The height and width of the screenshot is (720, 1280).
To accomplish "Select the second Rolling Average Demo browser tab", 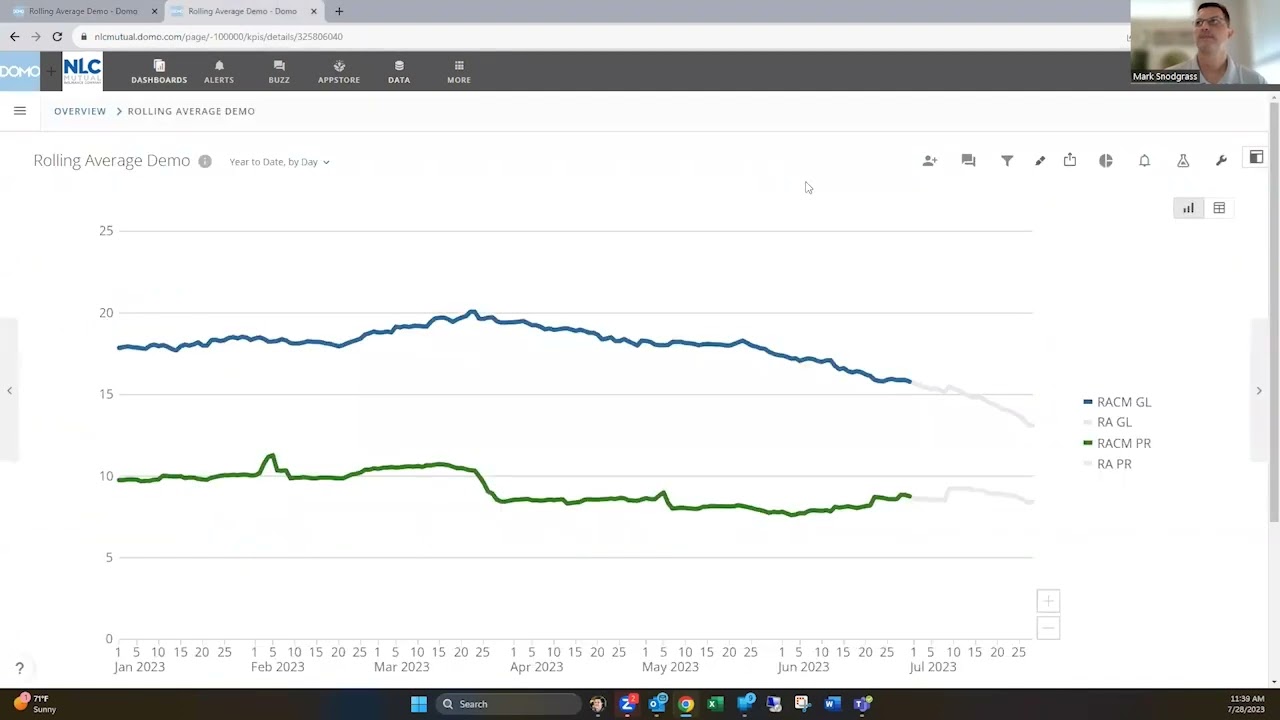I will pyautogui.click(x=243, y=11).
